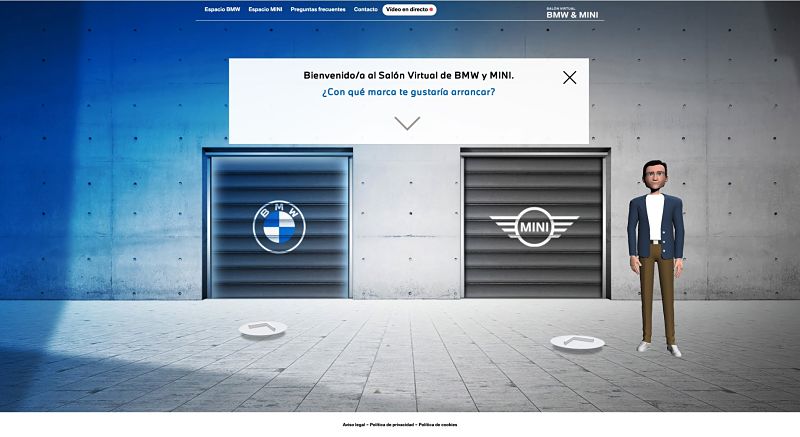The image size is (800, 437).
Task: Select the MINI winged logo on the door
Action: click(x=534, y=227)
